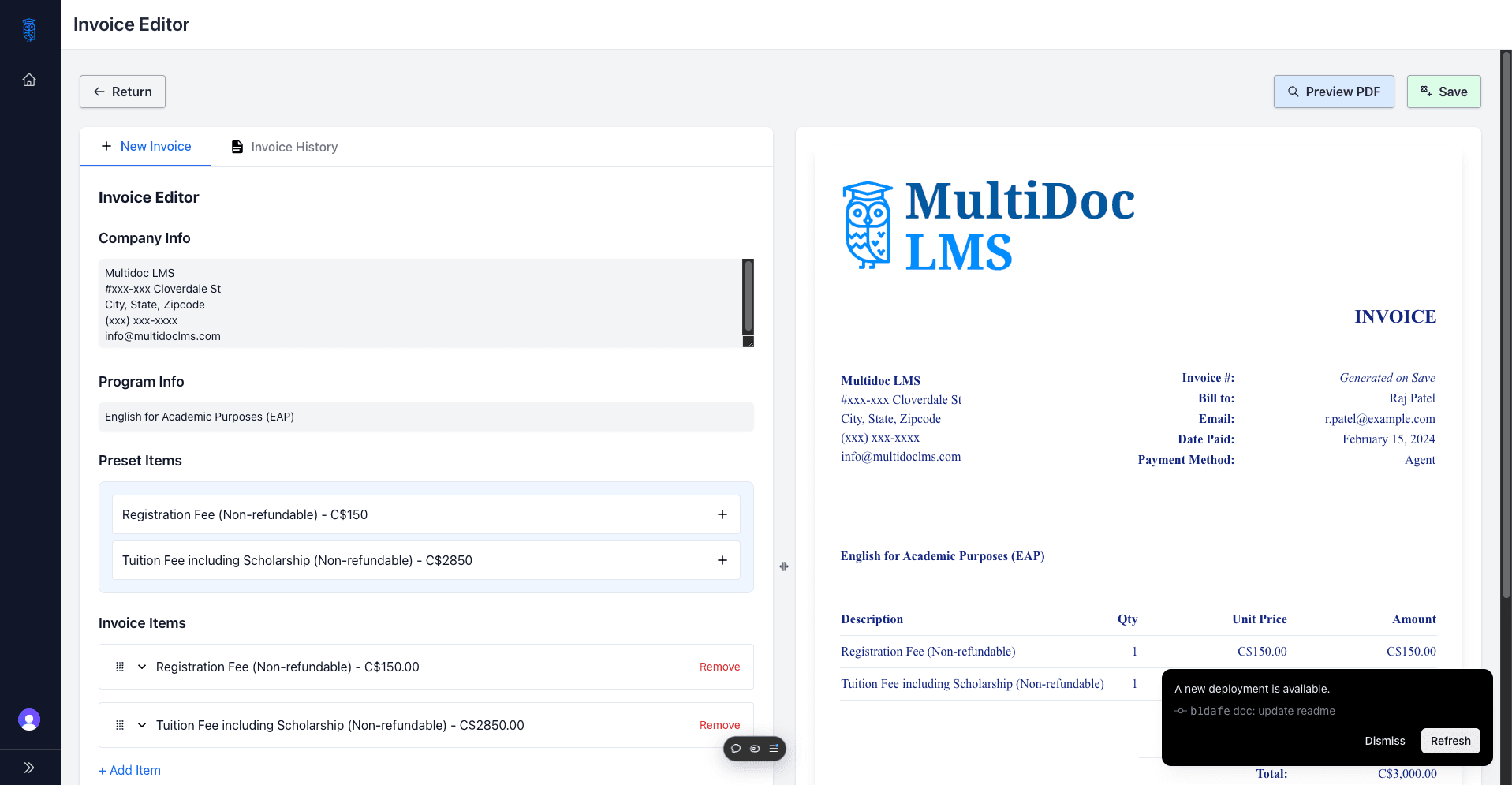Grab the drag handle of the Registration Fee item
The width and height of the screenshot is (1512, 785).
coord(120,667)
